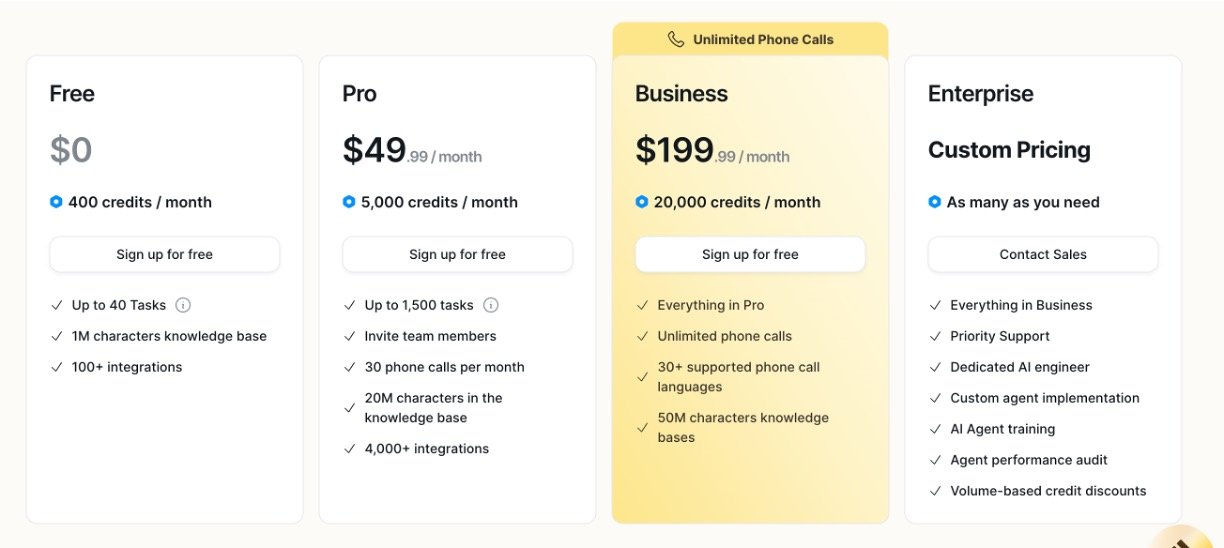
Task: Click blue credits icon beside 400 credits / month
Action: coord(56,202)
